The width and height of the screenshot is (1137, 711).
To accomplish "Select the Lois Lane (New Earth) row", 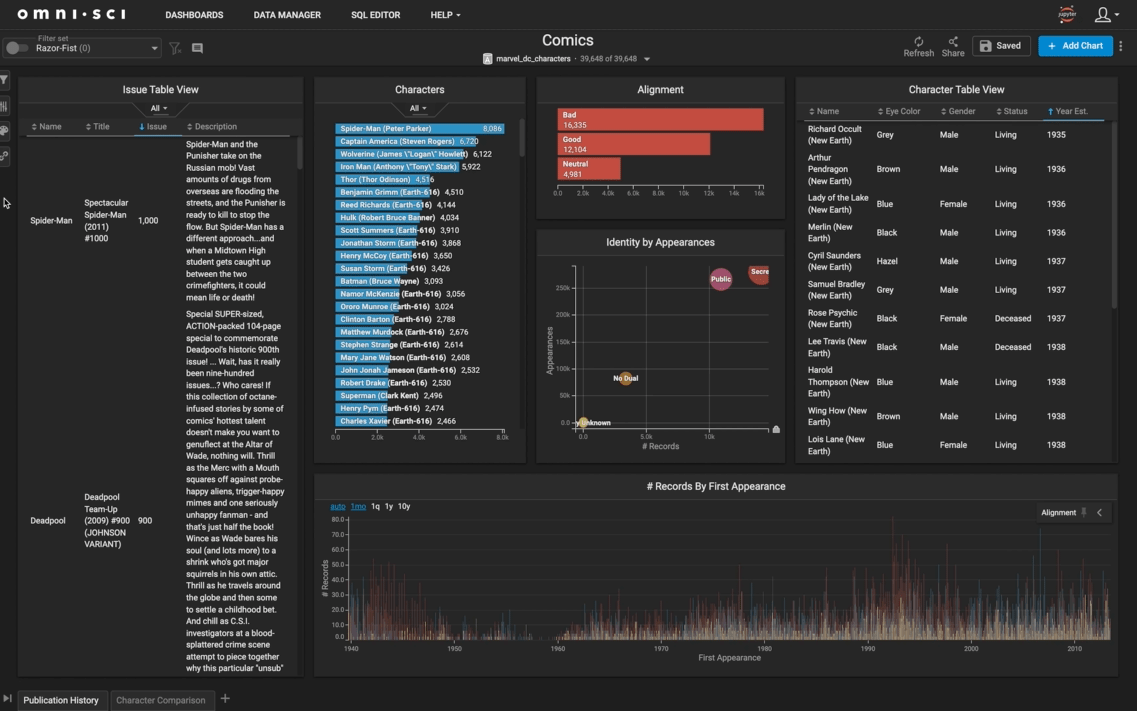I will point(956,445).
